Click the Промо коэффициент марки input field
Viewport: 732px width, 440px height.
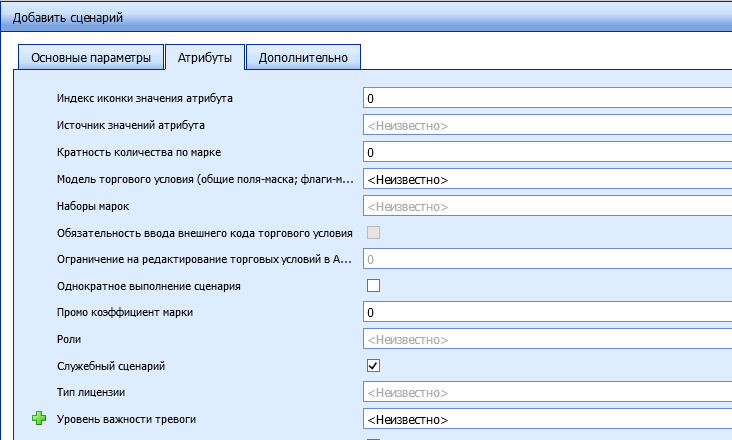point(546,313)
